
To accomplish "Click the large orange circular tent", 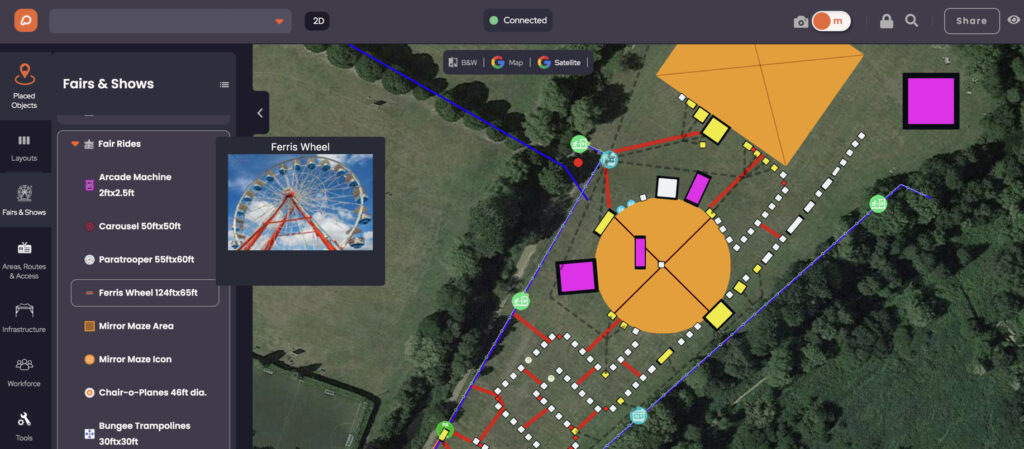I will tap(663, 265).
